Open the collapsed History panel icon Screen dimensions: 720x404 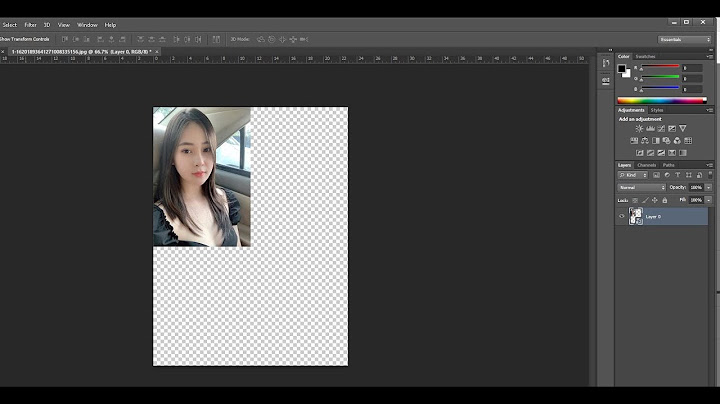(606, 63)
